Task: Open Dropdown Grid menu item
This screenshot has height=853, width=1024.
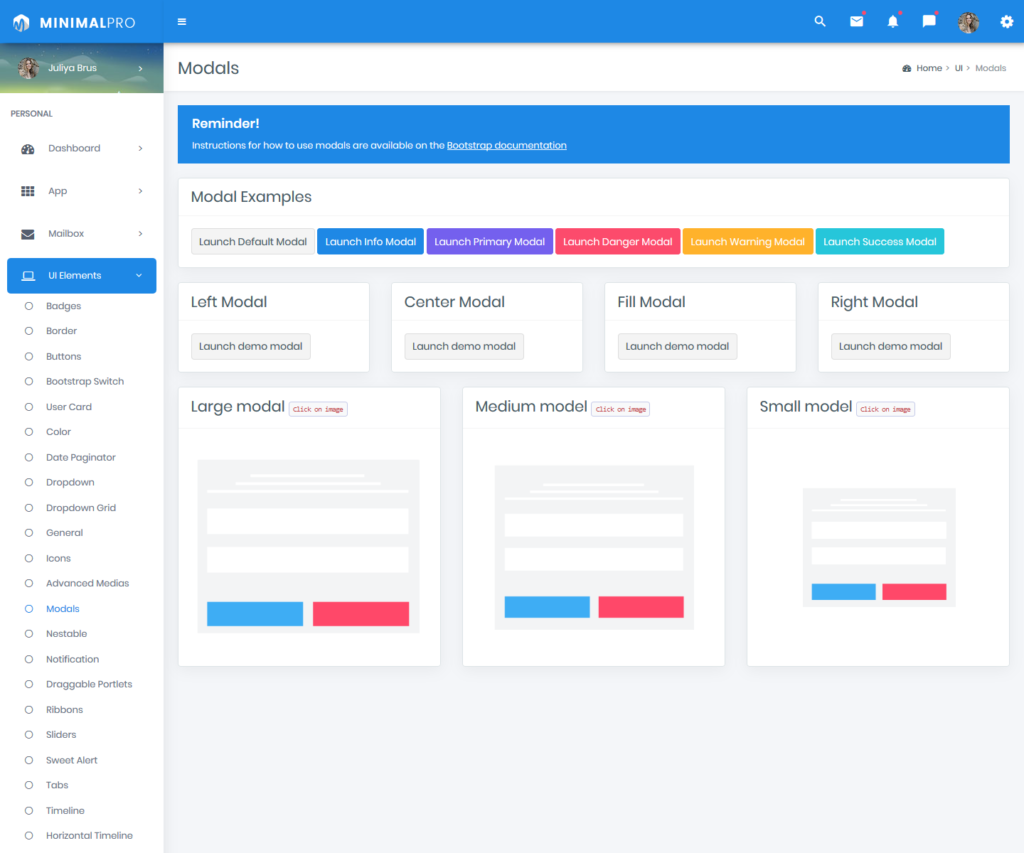Action: coord(81,507)
